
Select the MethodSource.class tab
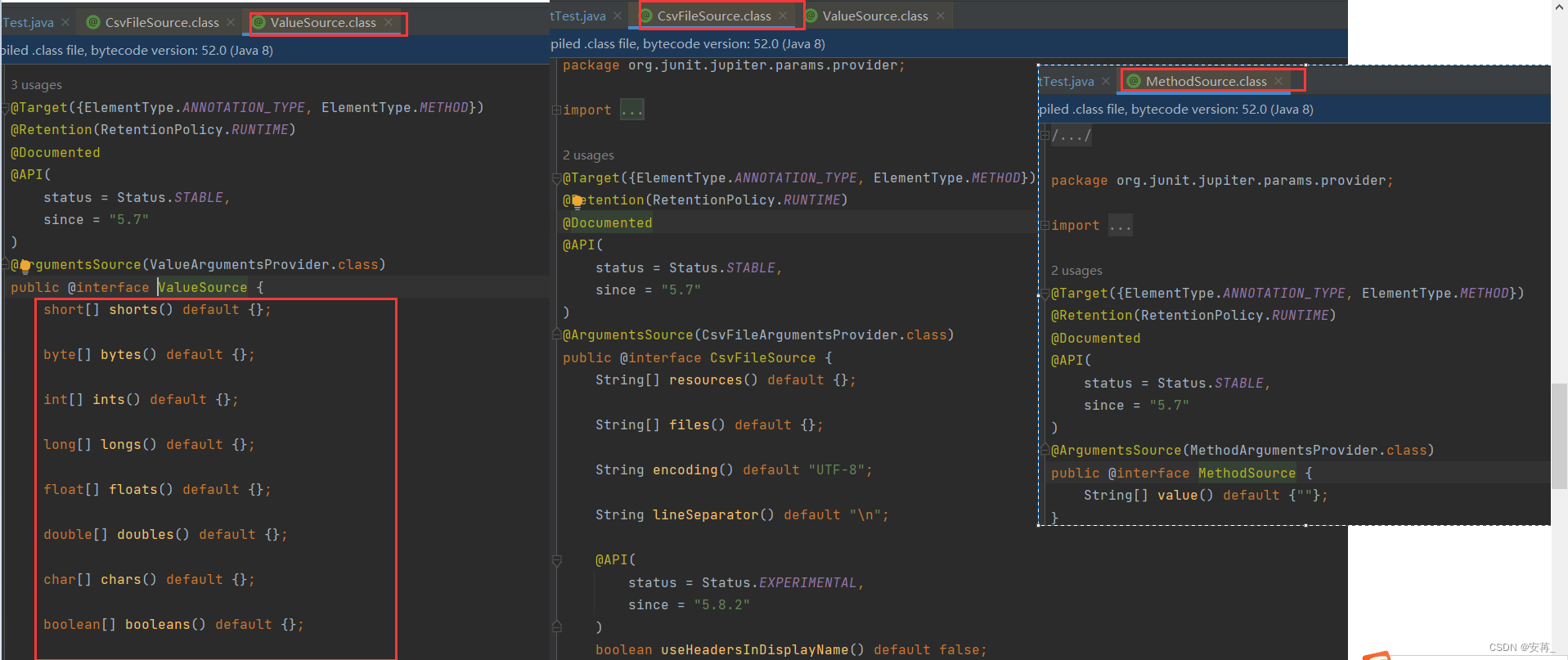pyautogui.click(x=1206, y=82)
